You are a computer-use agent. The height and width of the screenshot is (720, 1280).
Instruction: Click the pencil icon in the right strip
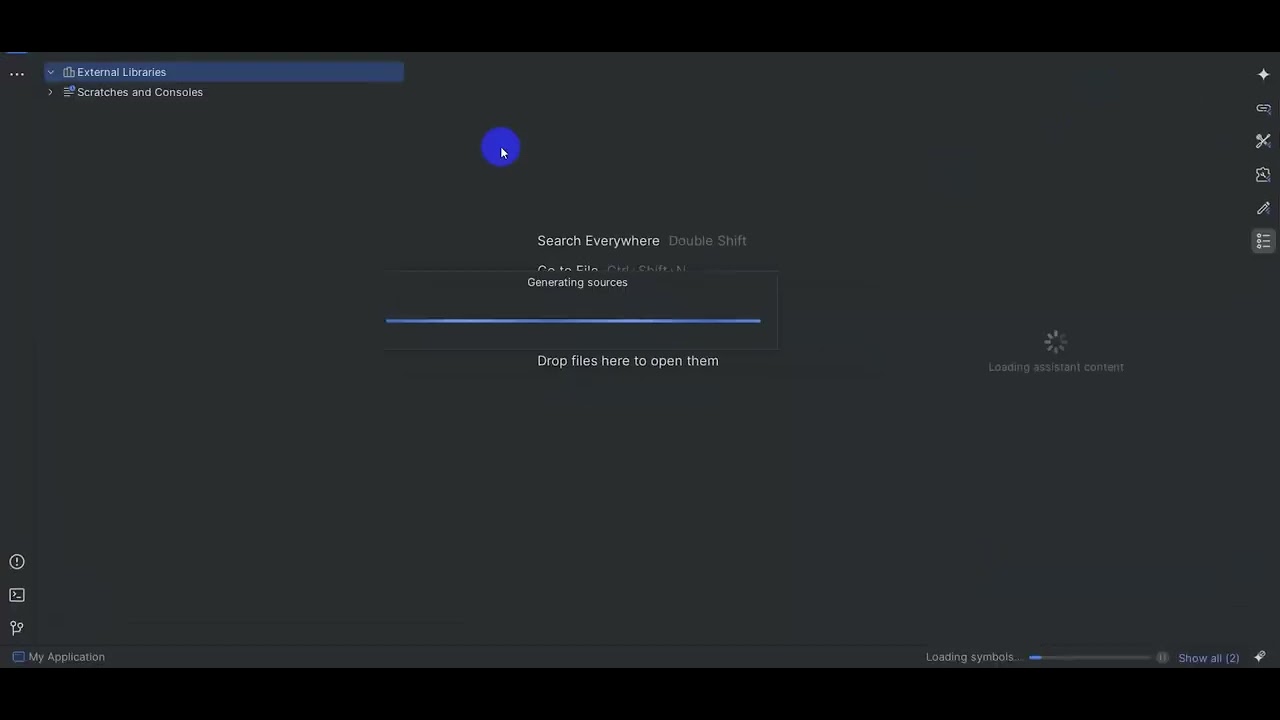[1263, 208]
